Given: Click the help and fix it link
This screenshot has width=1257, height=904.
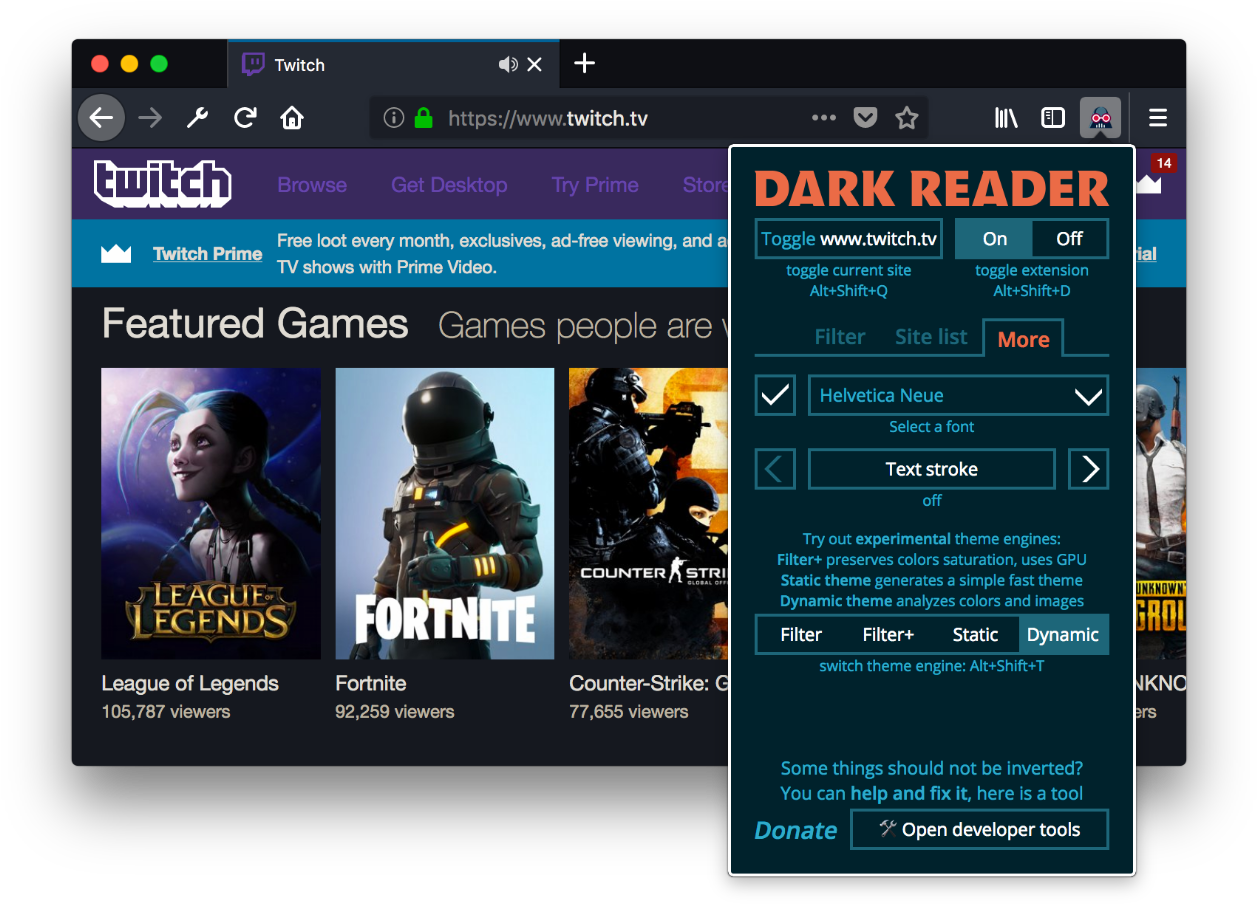Looking at the screenshot, I should coord(909,794).
